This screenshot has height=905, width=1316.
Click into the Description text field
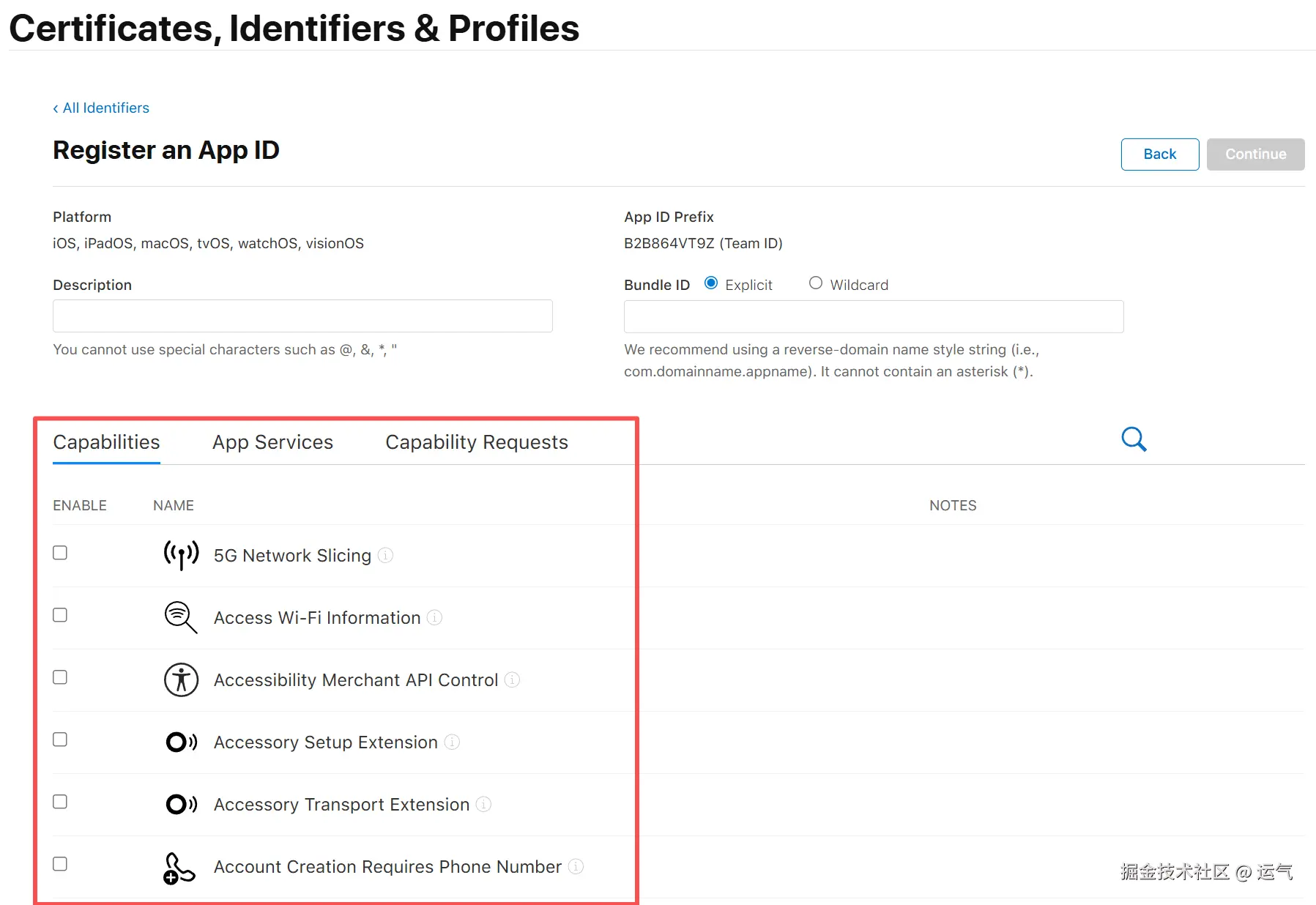(x=302, y=316)
